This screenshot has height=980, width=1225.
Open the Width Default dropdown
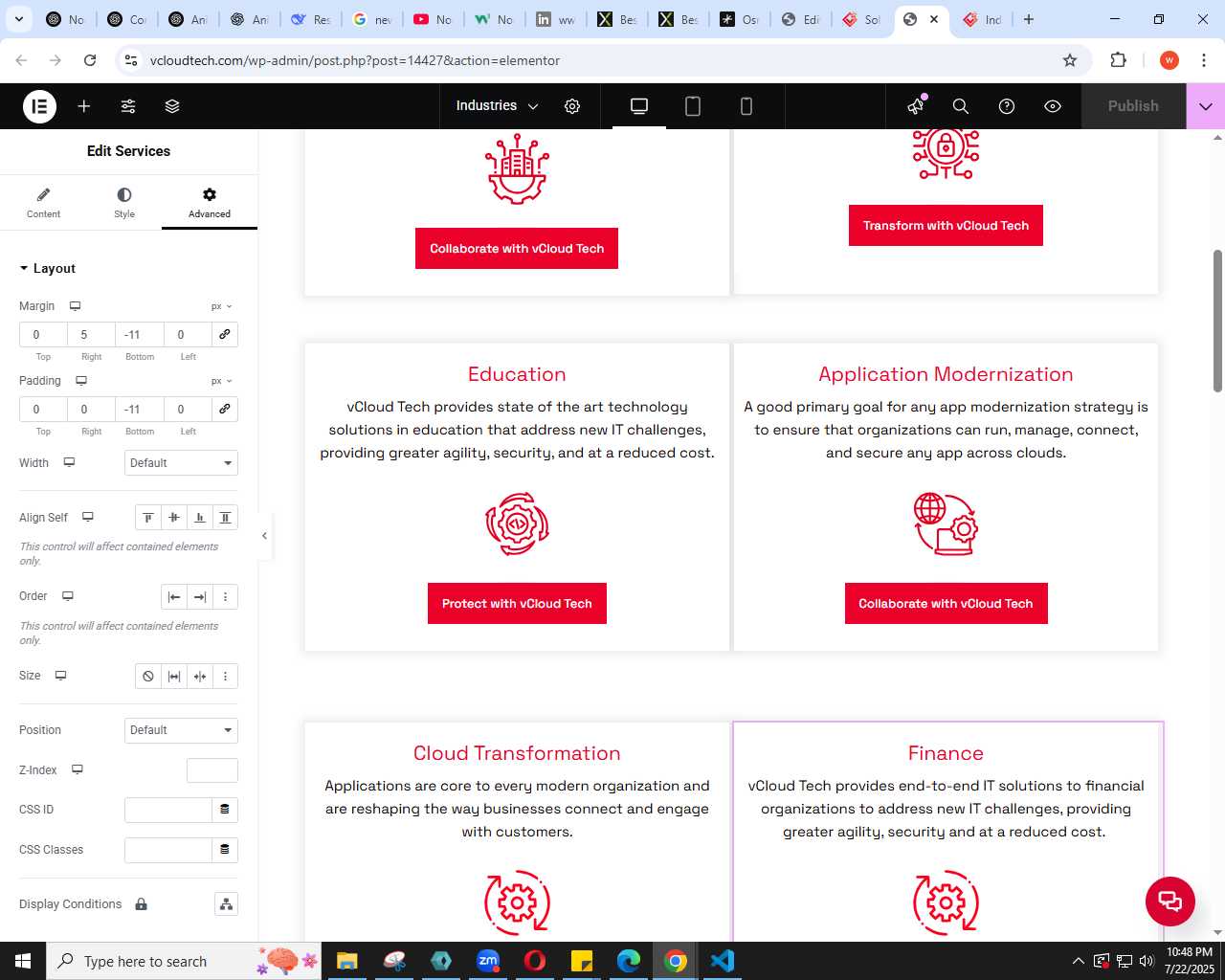coord(182,463)
